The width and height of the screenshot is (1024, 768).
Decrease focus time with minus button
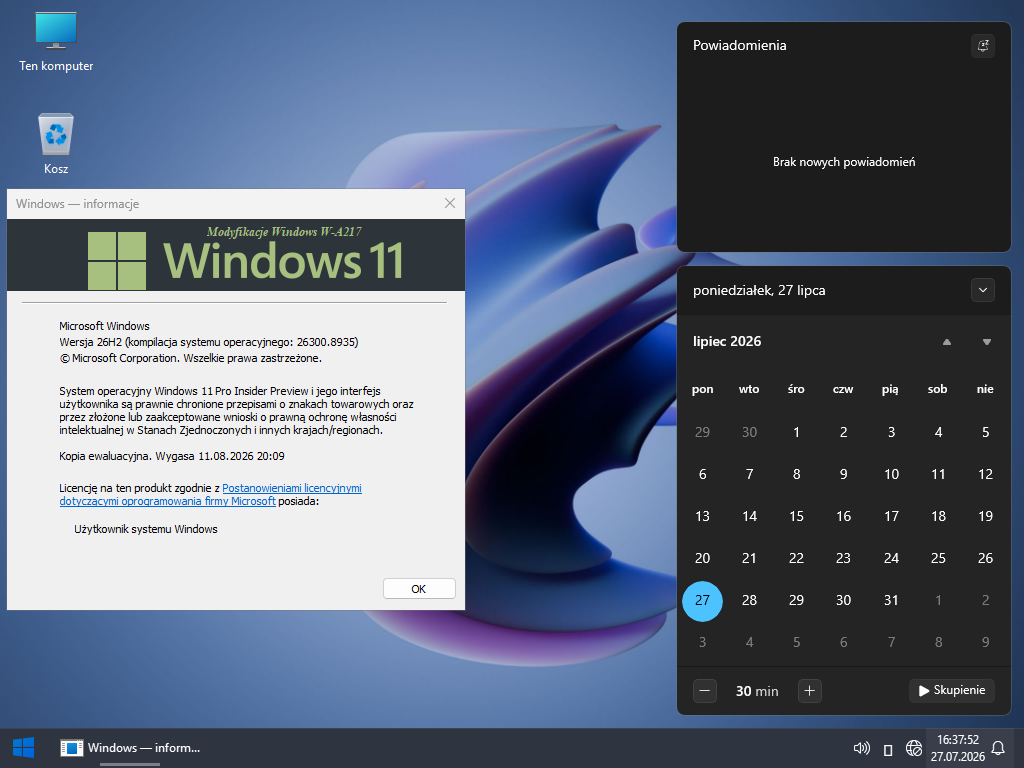pyautogui.click(x=705, y=690)
